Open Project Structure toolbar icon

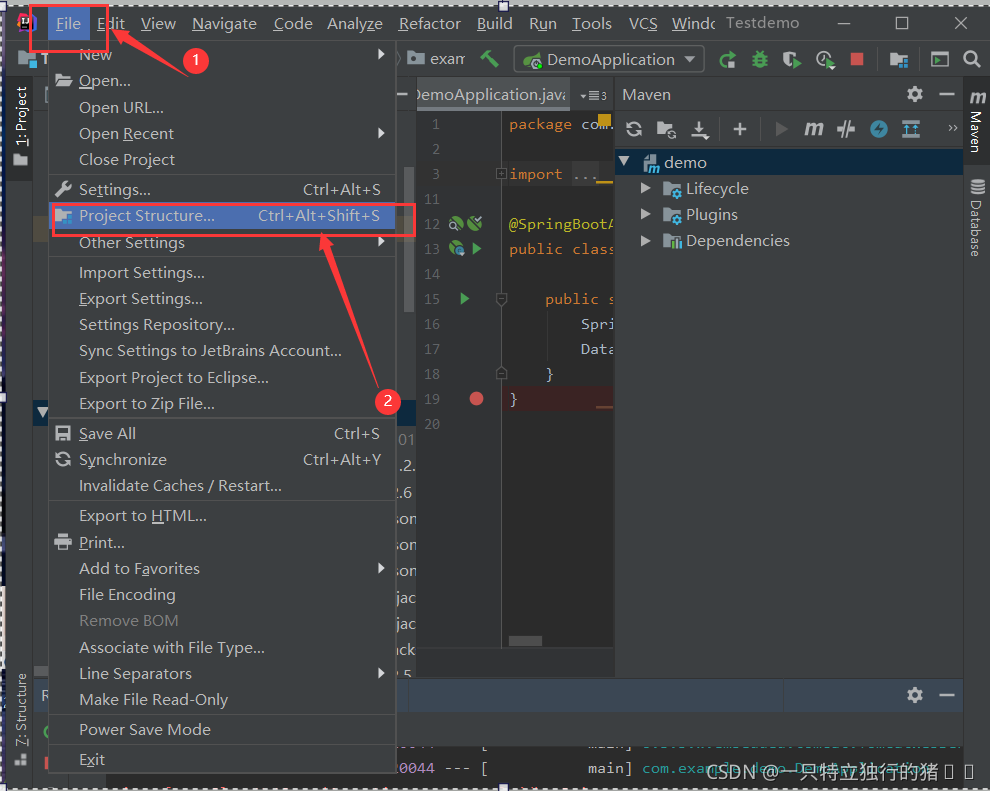(898, 59)
